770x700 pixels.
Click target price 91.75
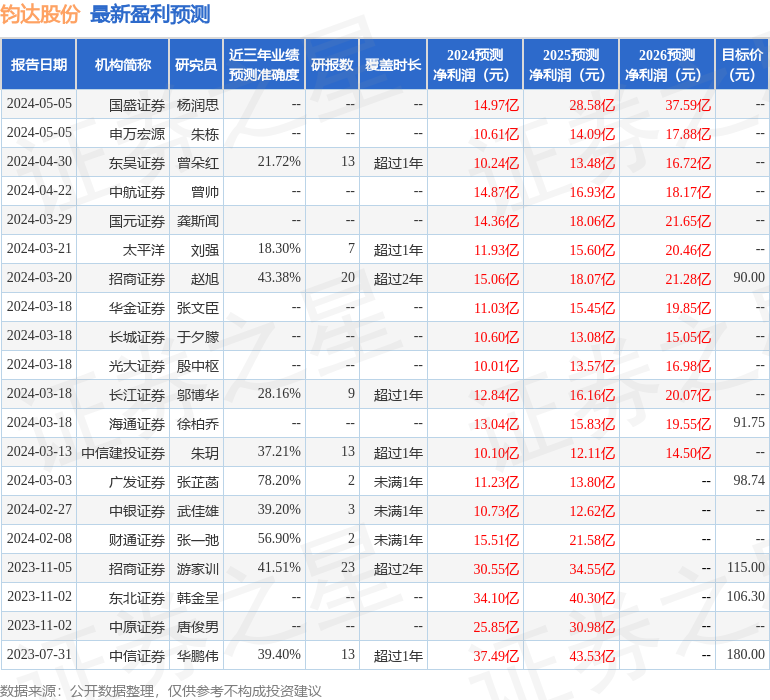(x=749, y=422)
